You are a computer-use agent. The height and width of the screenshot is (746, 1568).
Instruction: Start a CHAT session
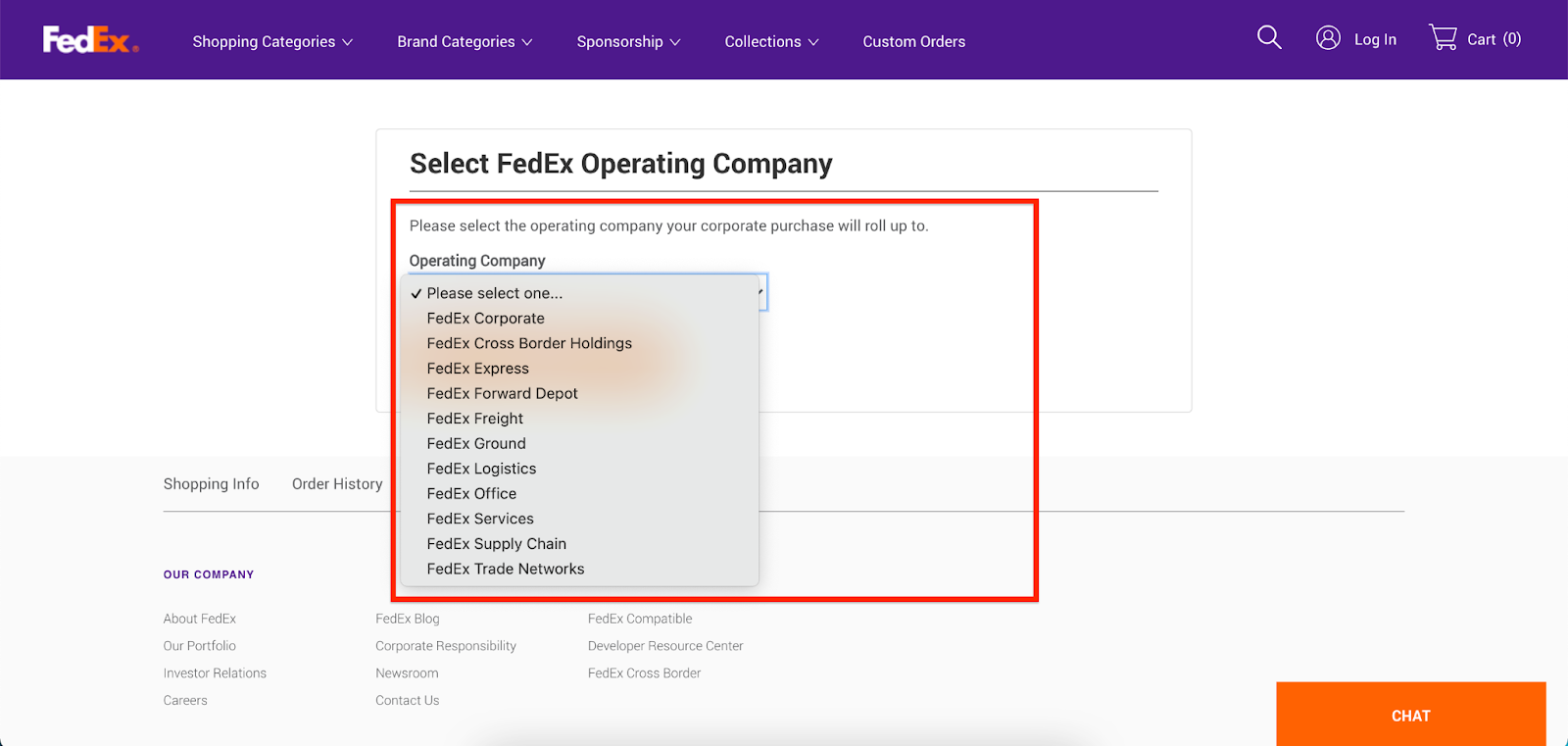[1411, 715]
